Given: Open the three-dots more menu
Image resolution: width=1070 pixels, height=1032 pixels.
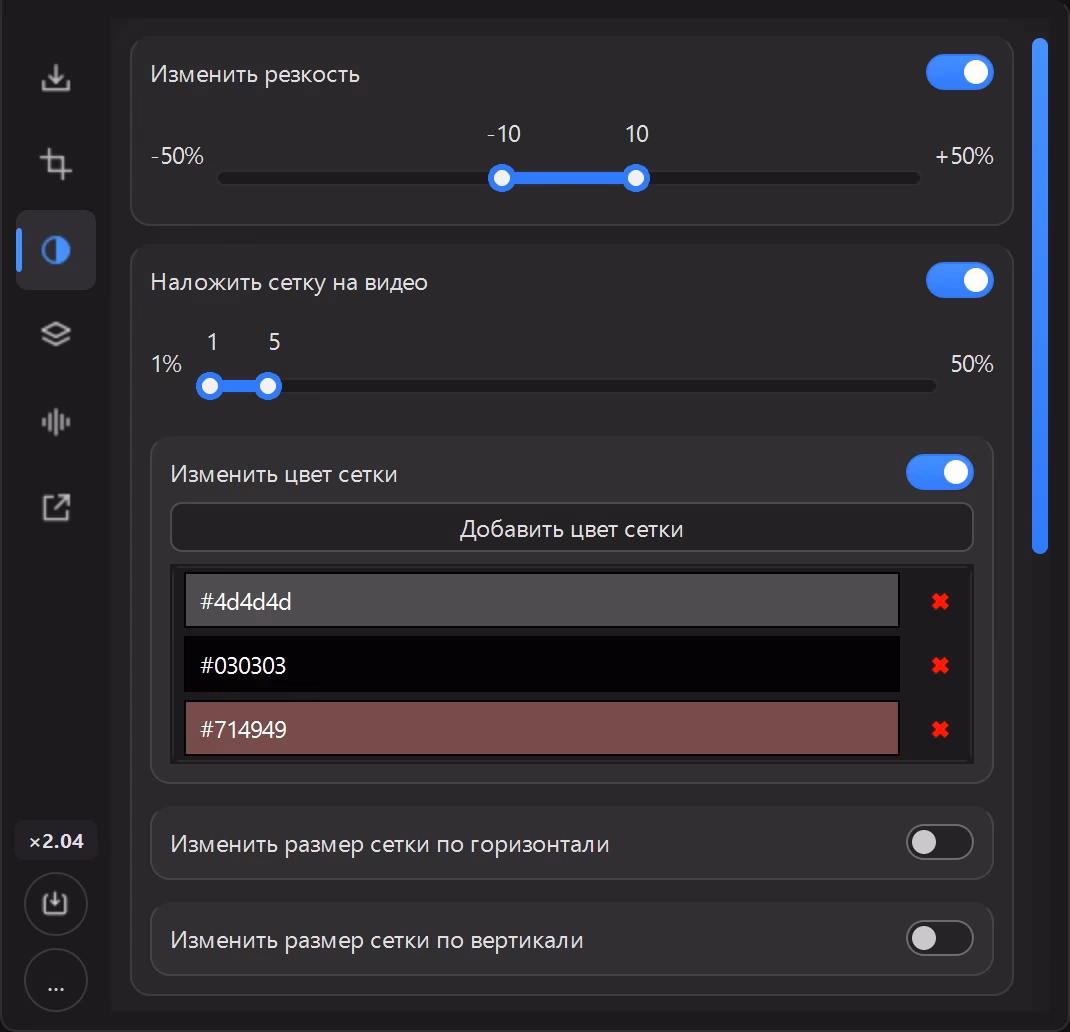Looking at the screenshot, I should [56, 981].
